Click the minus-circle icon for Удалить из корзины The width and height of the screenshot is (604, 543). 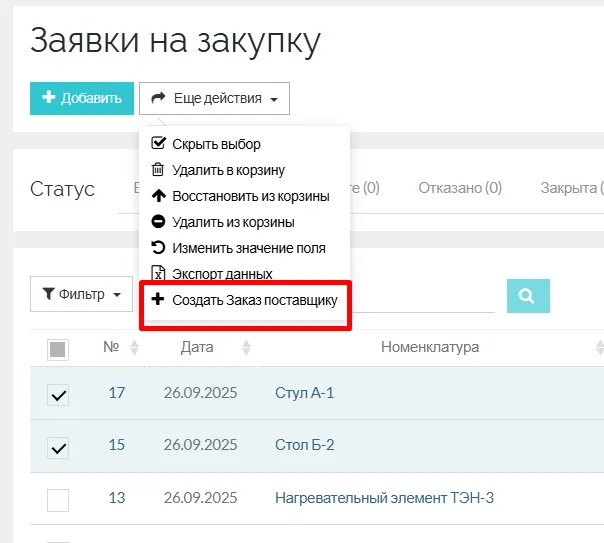click(158, 222)
